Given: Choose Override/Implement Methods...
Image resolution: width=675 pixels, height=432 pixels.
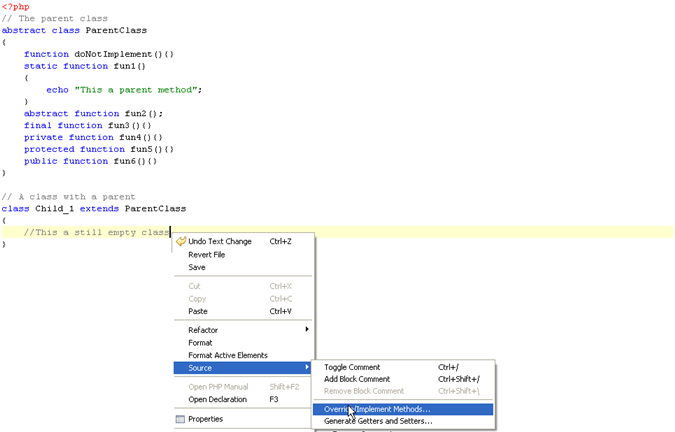Looking at the screenshot, I should click(403, 409).
